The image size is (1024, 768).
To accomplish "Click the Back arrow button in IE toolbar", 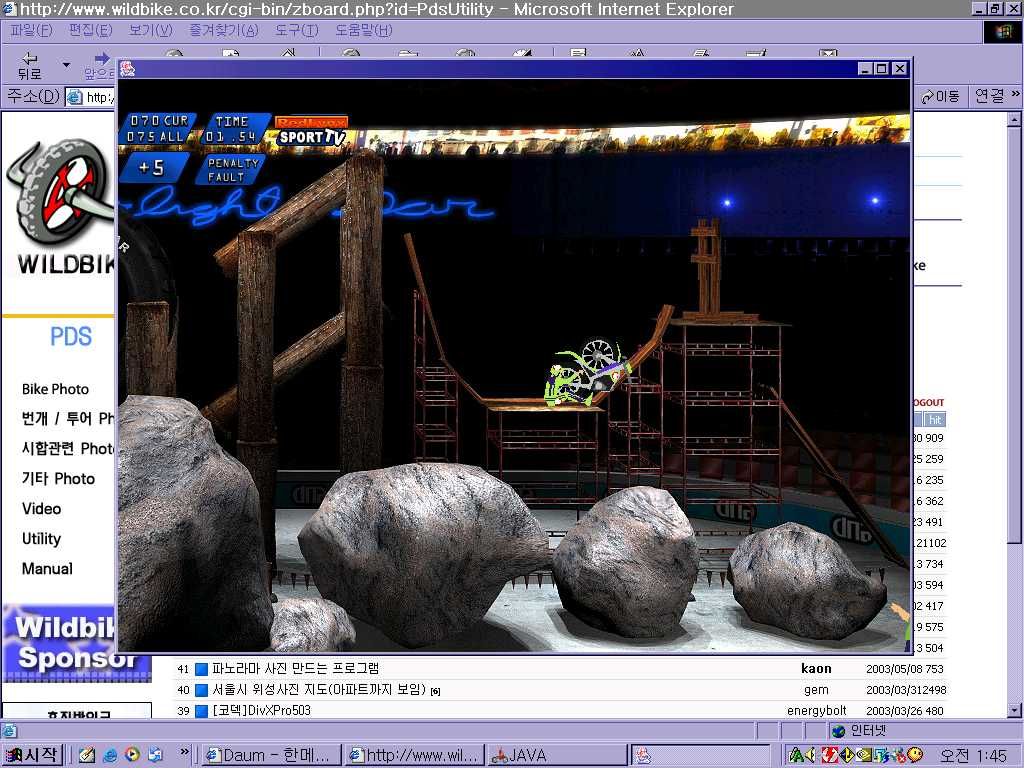I will click(30, 65).
